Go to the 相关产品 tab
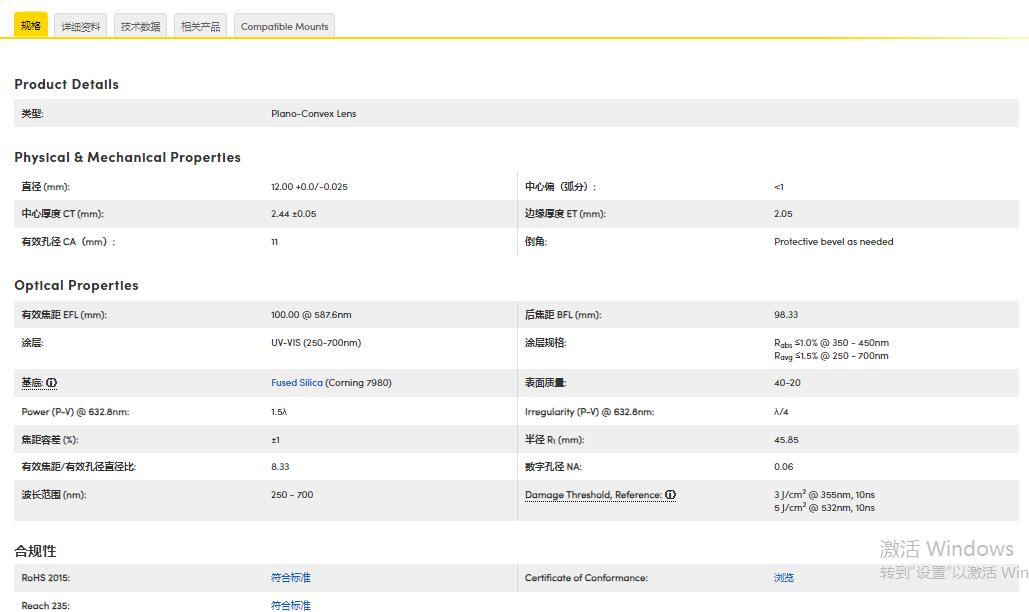The image size is (1029, 612). (200, 27)
